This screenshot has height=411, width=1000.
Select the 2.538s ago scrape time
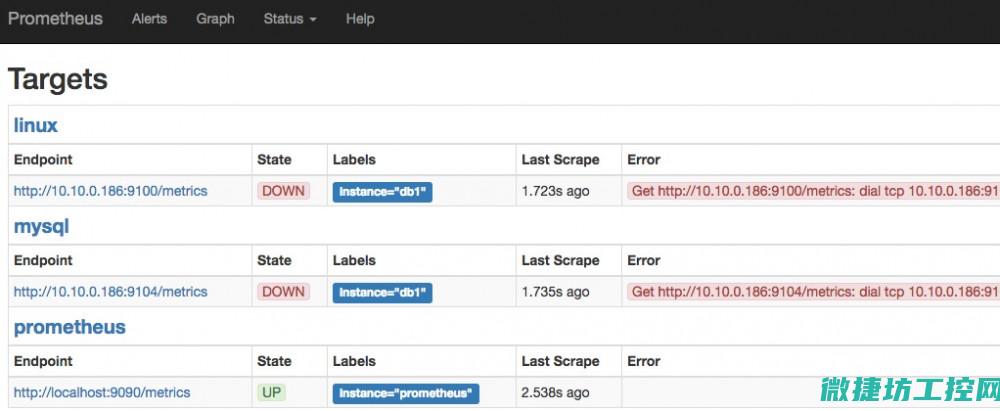click(555, 392)
